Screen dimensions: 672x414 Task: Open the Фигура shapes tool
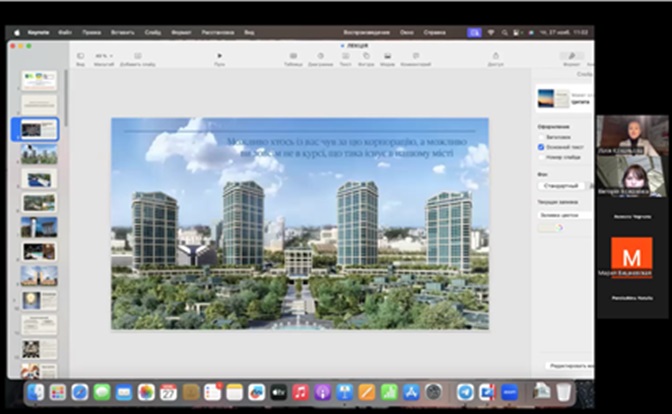pyautogui.click(x=366, y=56)
